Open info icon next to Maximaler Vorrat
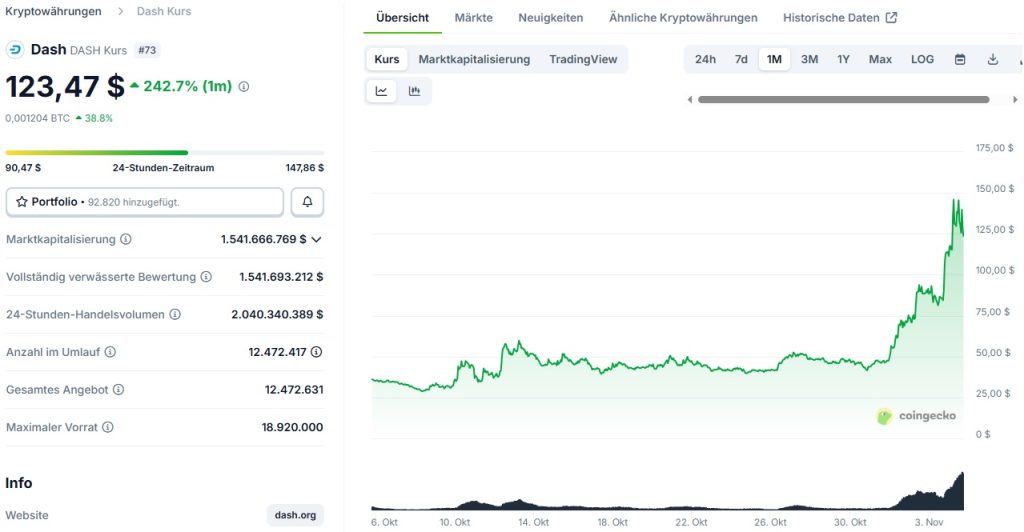 108,427
